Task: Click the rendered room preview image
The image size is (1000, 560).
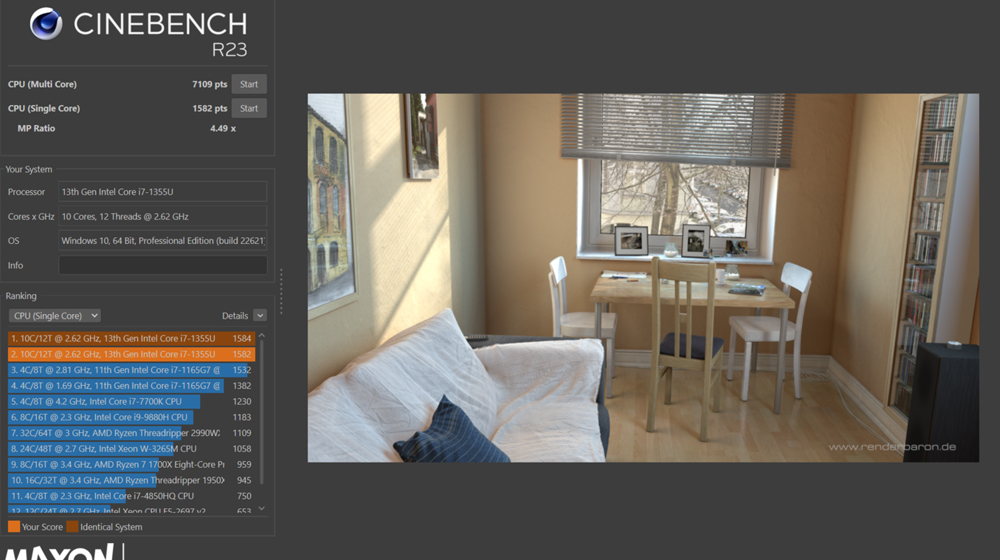Action: coord(643,278)
